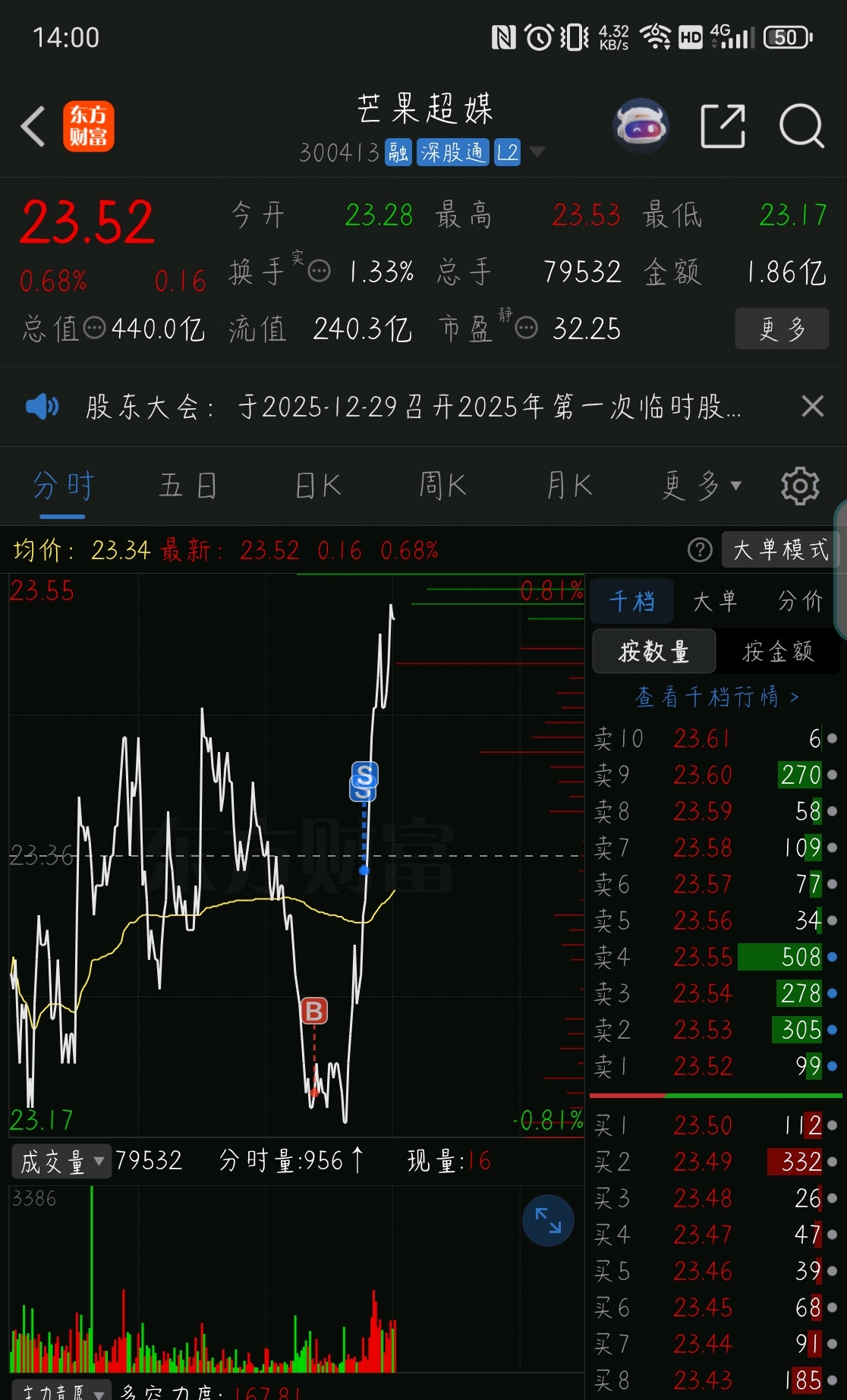Tap the Wi-Fi status icon
The width and height of the screenshot is (847, 1400).
655,37
